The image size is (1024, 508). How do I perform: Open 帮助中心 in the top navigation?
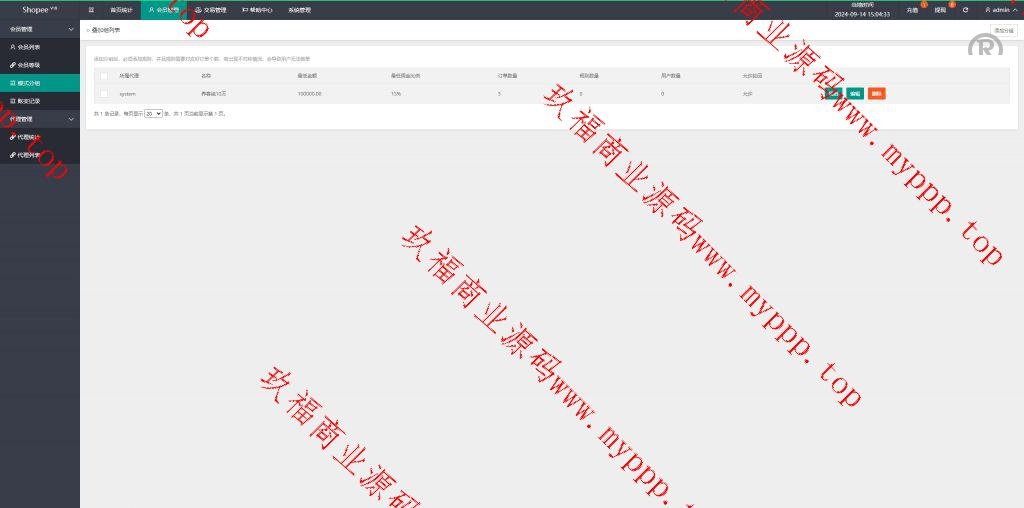coord(257,10)
